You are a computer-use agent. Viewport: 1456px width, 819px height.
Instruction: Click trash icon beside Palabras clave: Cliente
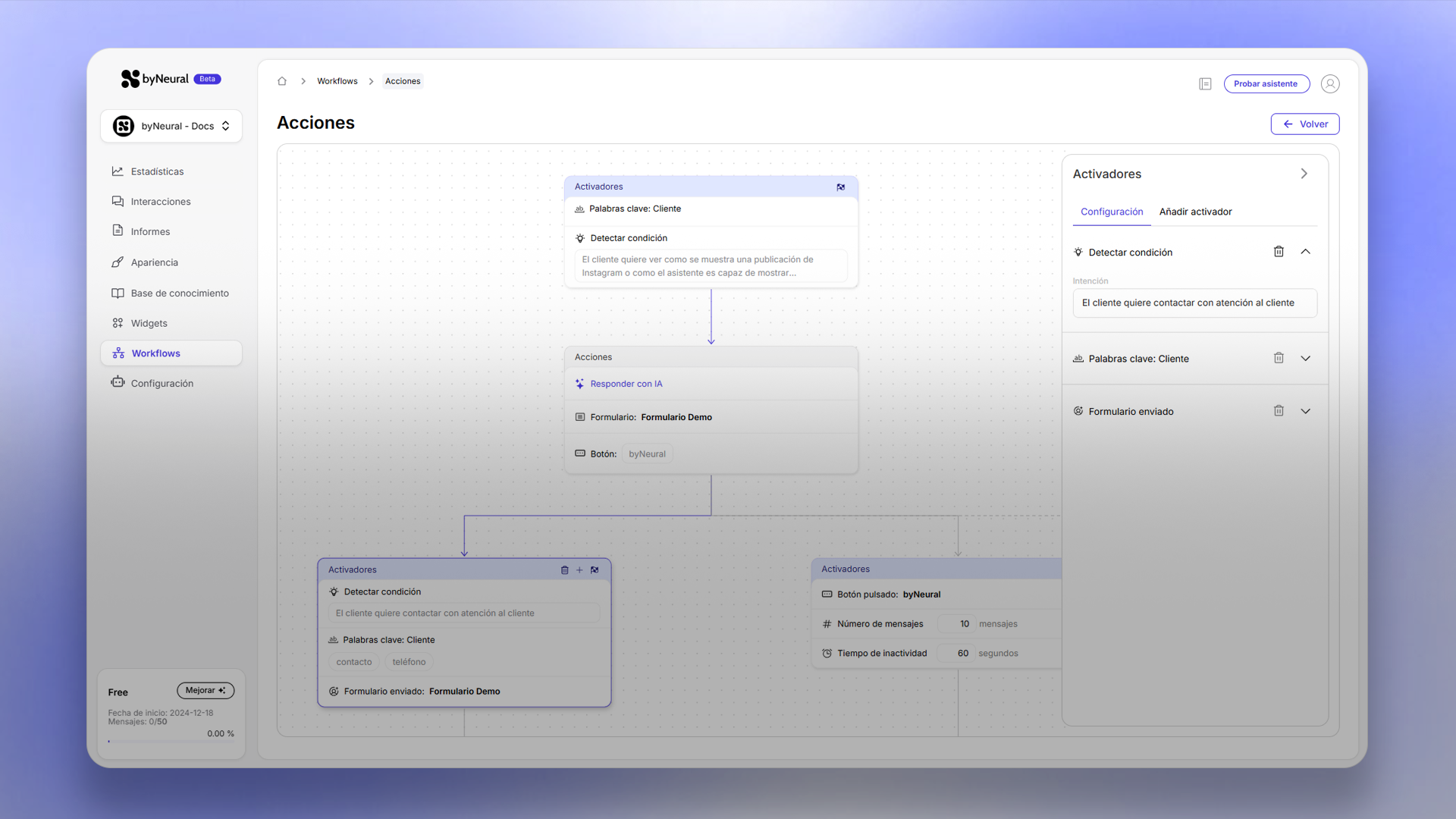(1279, 358)
